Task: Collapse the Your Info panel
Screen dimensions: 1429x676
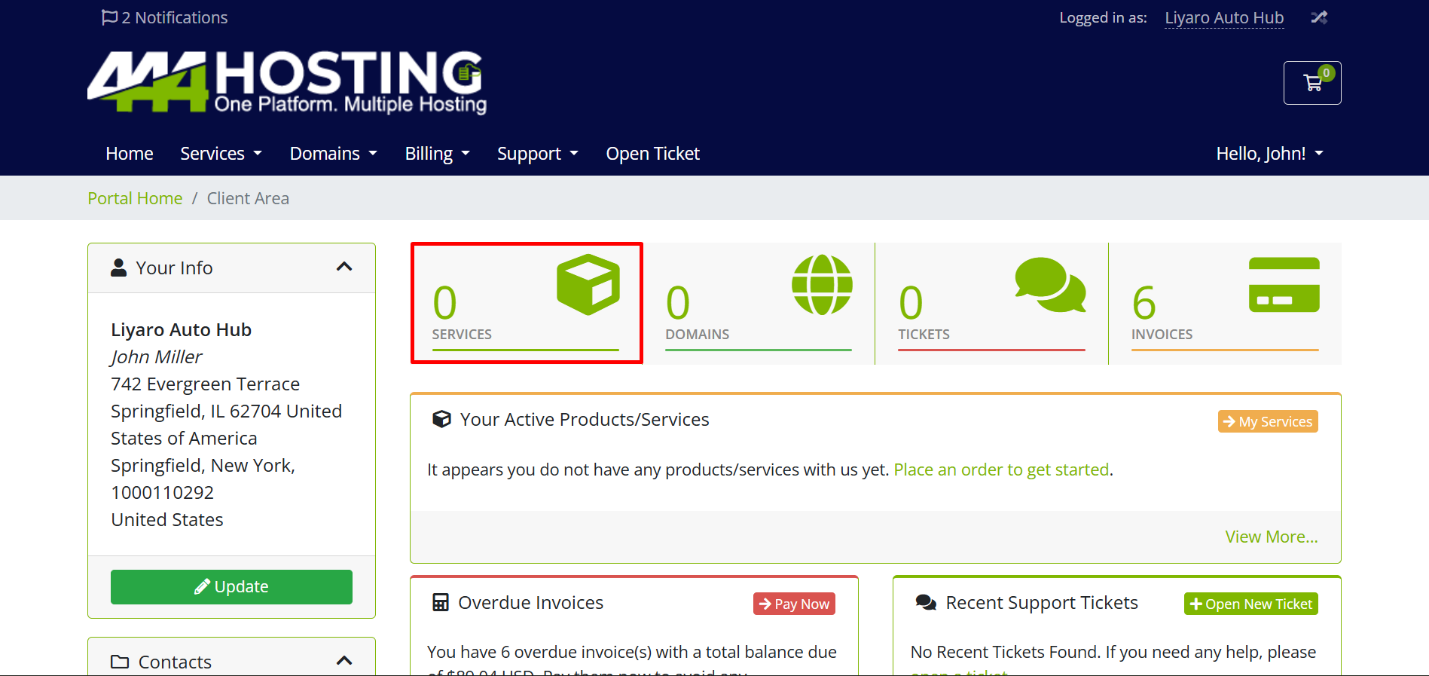Action: coord(344,267)
